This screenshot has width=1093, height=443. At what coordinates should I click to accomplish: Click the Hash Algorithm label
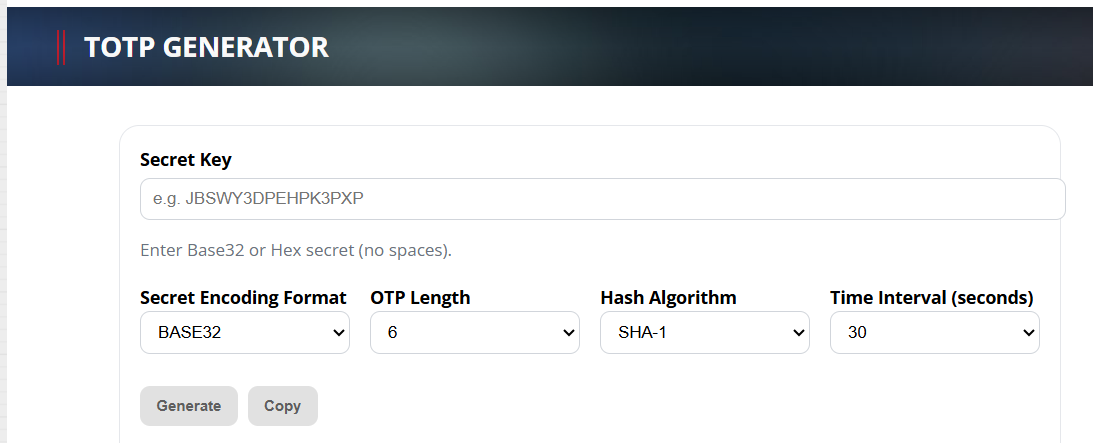(668, 297)
